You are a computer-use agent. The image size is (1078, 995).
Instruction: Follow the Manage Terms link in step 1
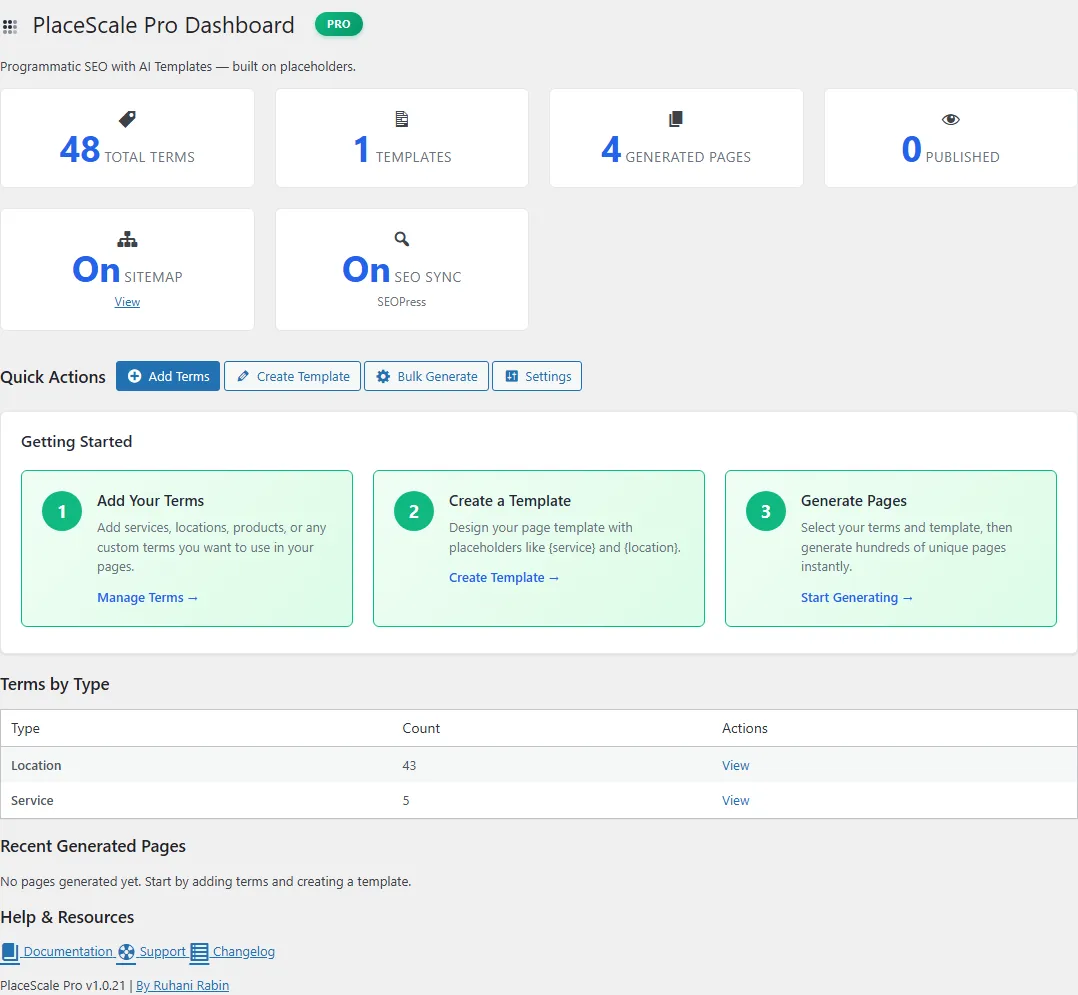[x=147, y=597]
